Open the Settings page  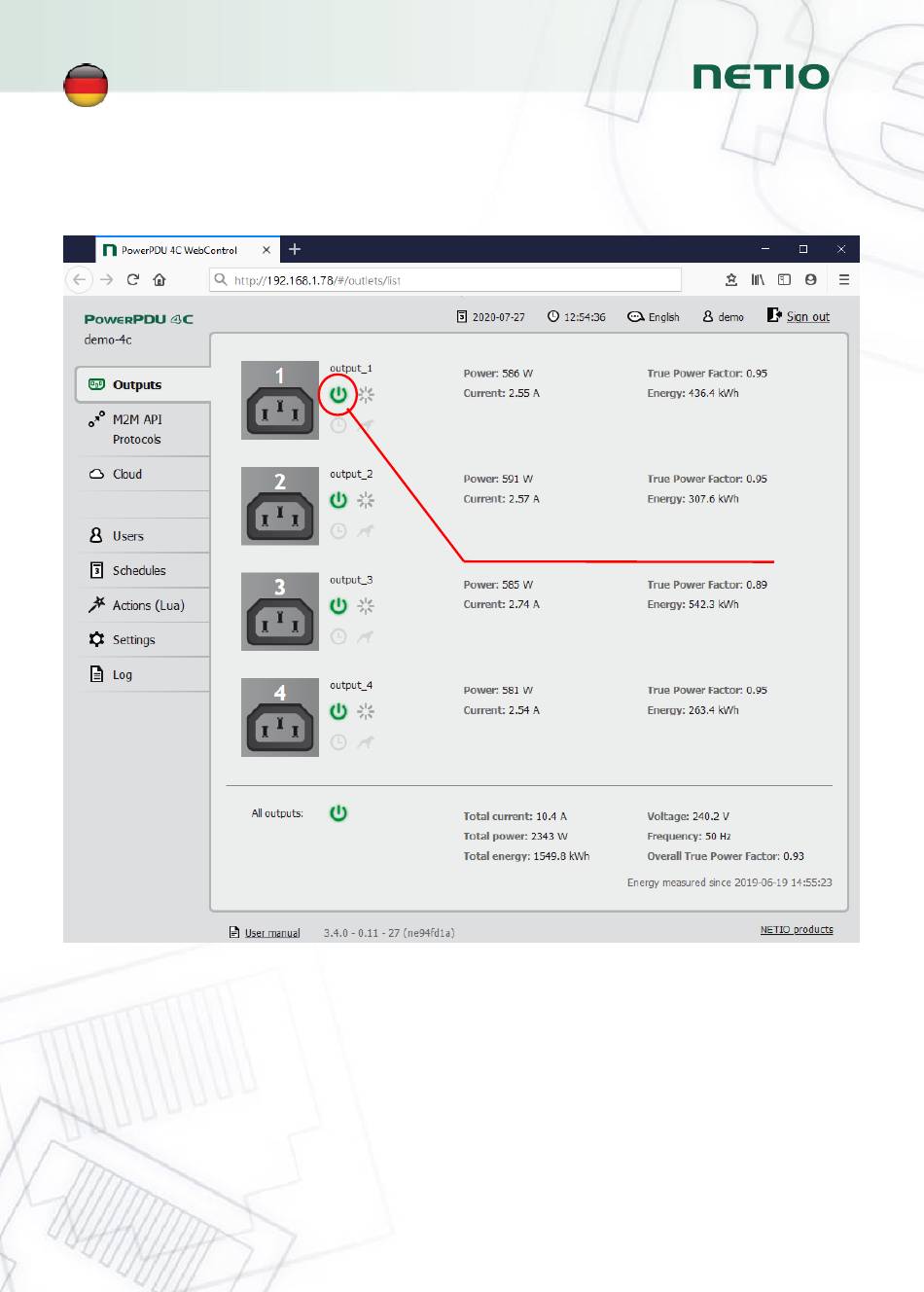(x=143, y=640)
